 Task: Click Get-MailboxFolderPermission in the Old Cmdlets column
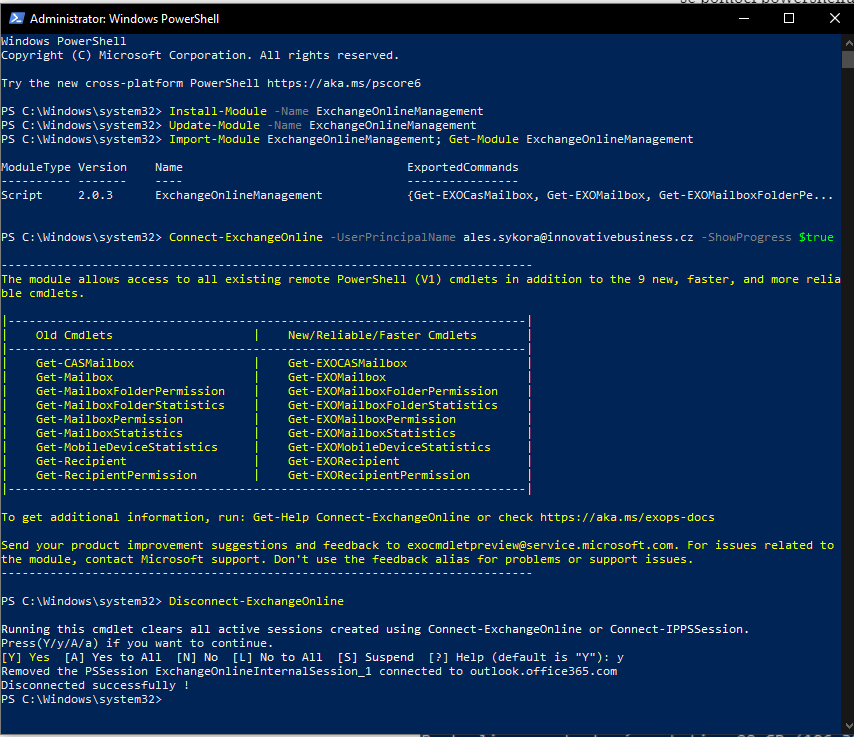pyautogui.click(x=130, y=391)
